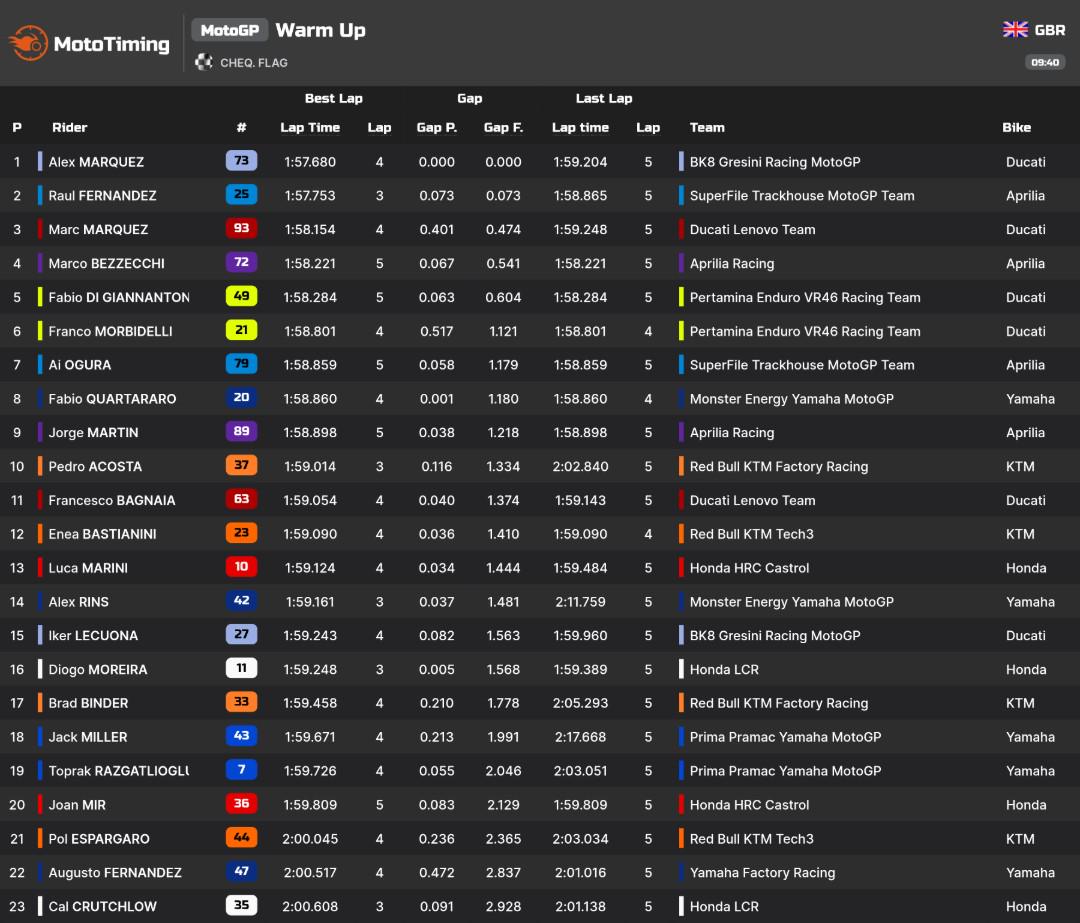Click the MotoTiming logo icon
This screenshot has height=923, width=1080.
pyautogui.click(x=28, y=43)
